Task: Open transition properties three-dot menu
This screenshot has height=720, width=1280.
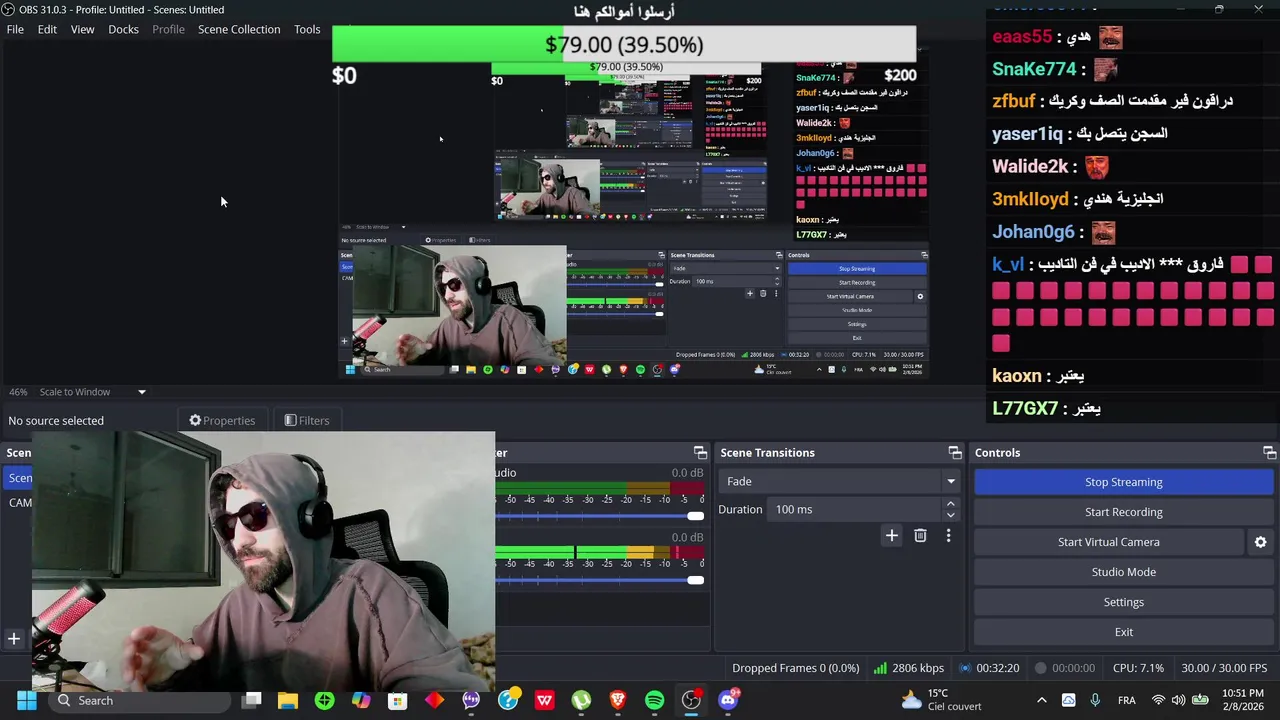Action: point(948,536)
